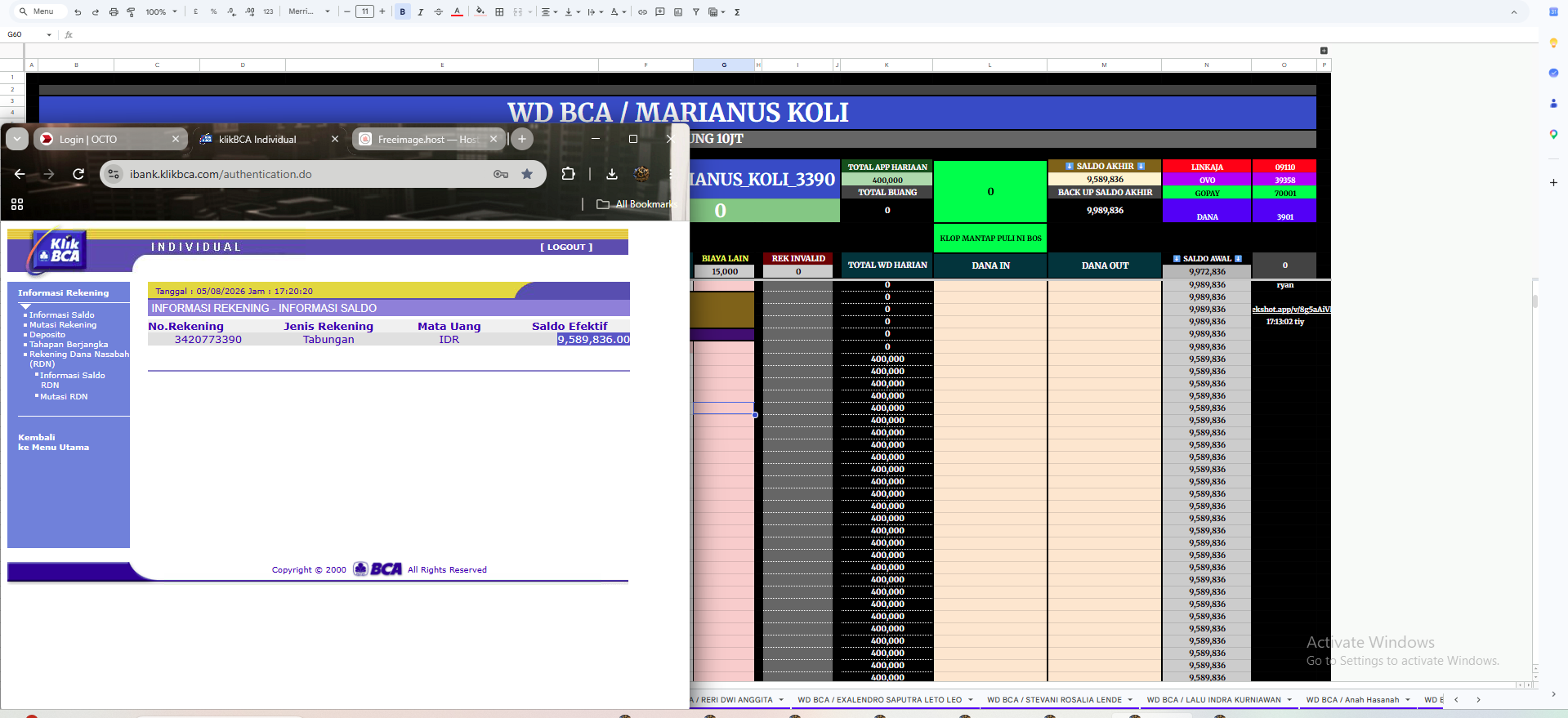Open the filter views dropdown

(x=717, y=12)
